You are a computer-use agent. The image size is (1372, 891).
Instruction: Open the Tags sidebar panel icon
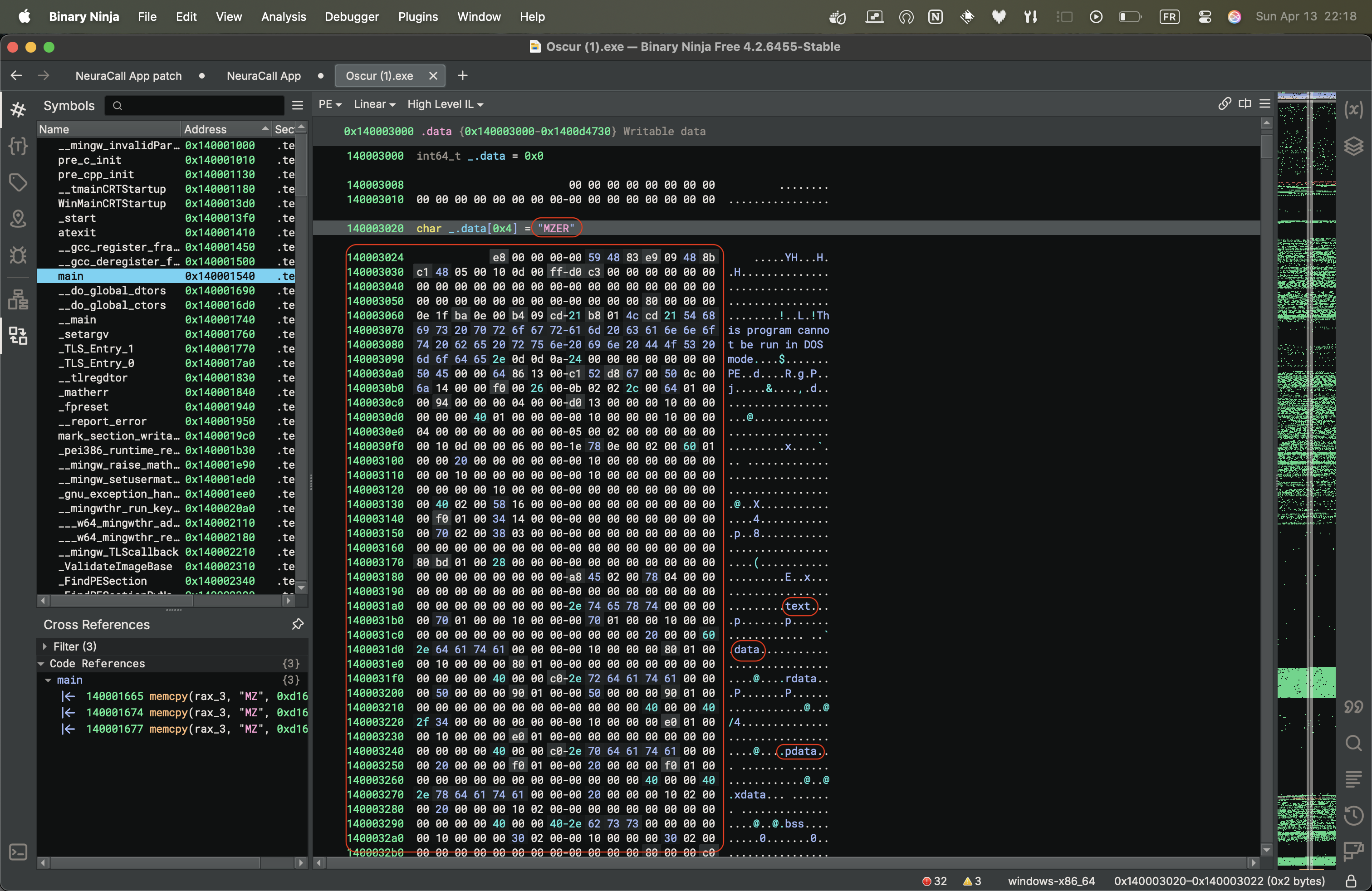tap(18, 183)
